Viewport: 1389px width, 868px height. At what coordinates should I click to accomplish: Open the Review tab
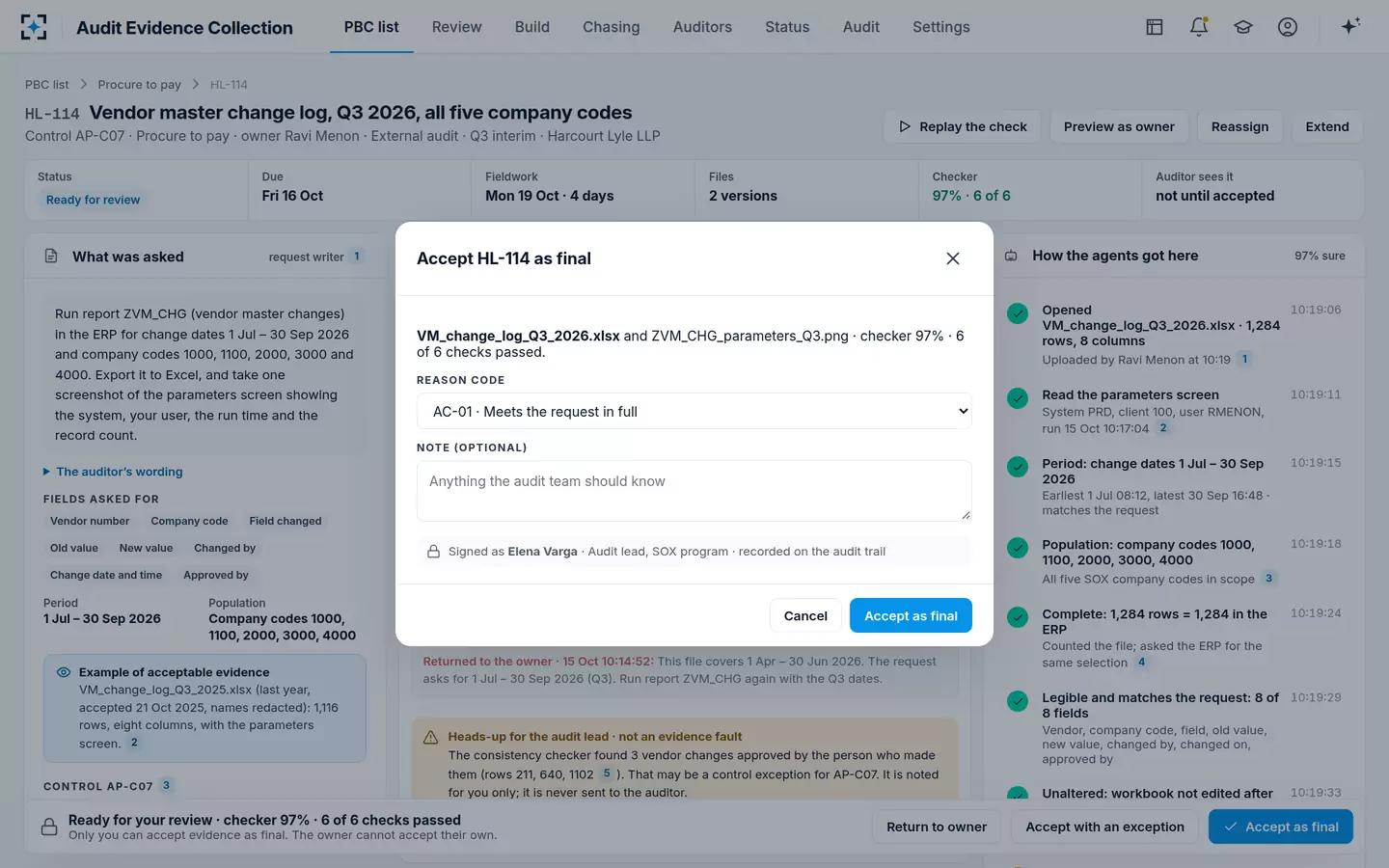[456, 27]
